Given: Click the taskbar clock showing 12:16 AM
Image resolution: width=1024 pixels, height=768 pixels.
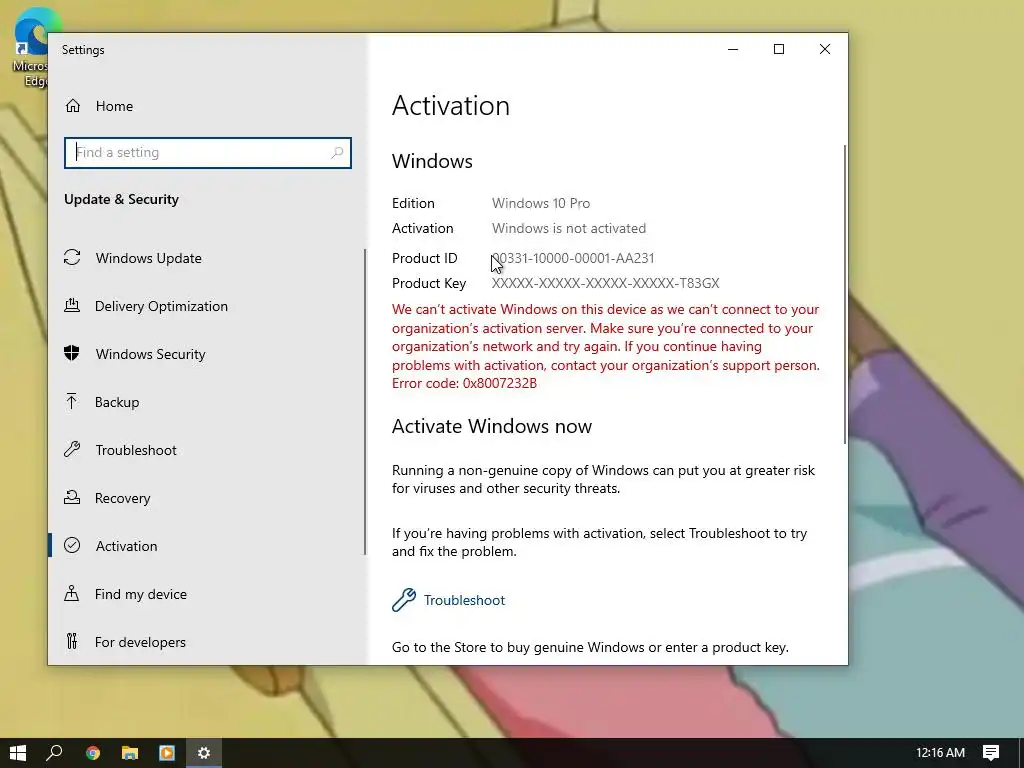Looking at the screenshot, I should [940, 753].
